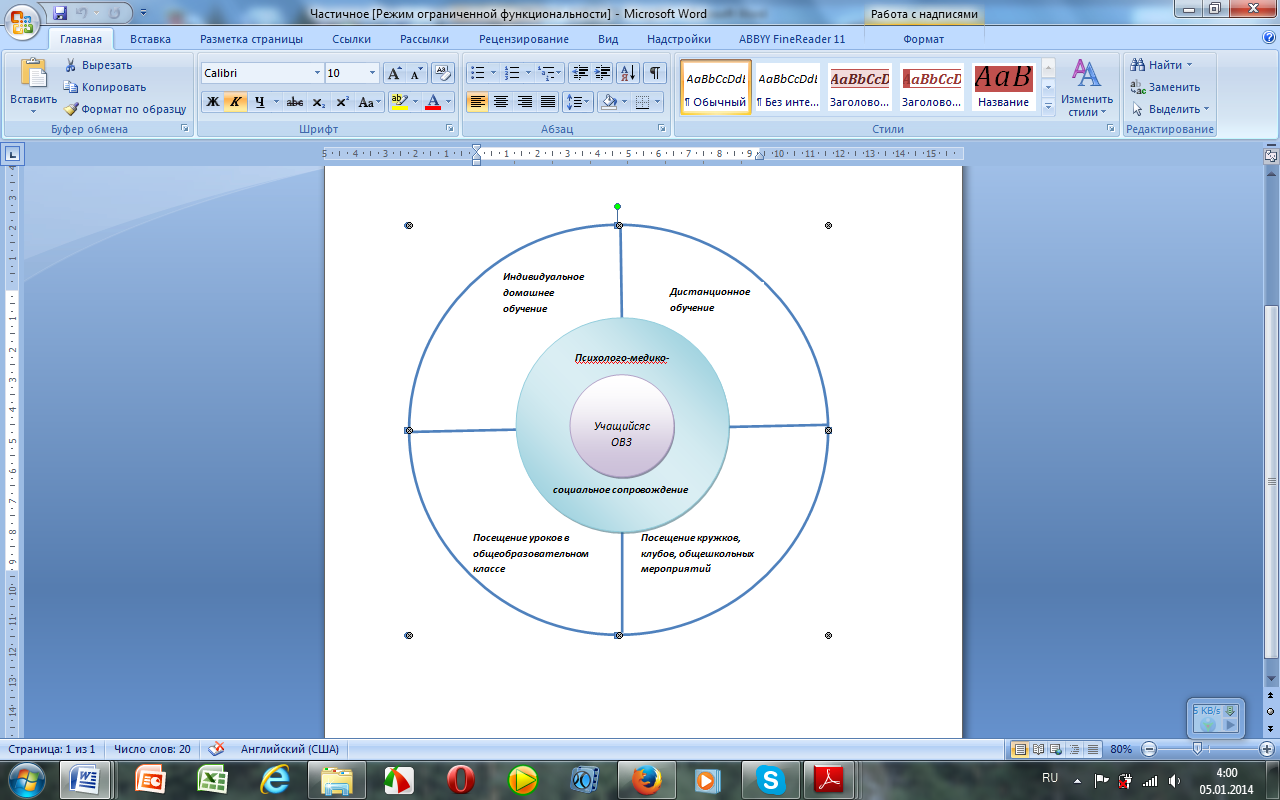Toggle italic (К) formatting off
Image resolution: width=1280 pixels, height=800 pixels.
point(236,102)
